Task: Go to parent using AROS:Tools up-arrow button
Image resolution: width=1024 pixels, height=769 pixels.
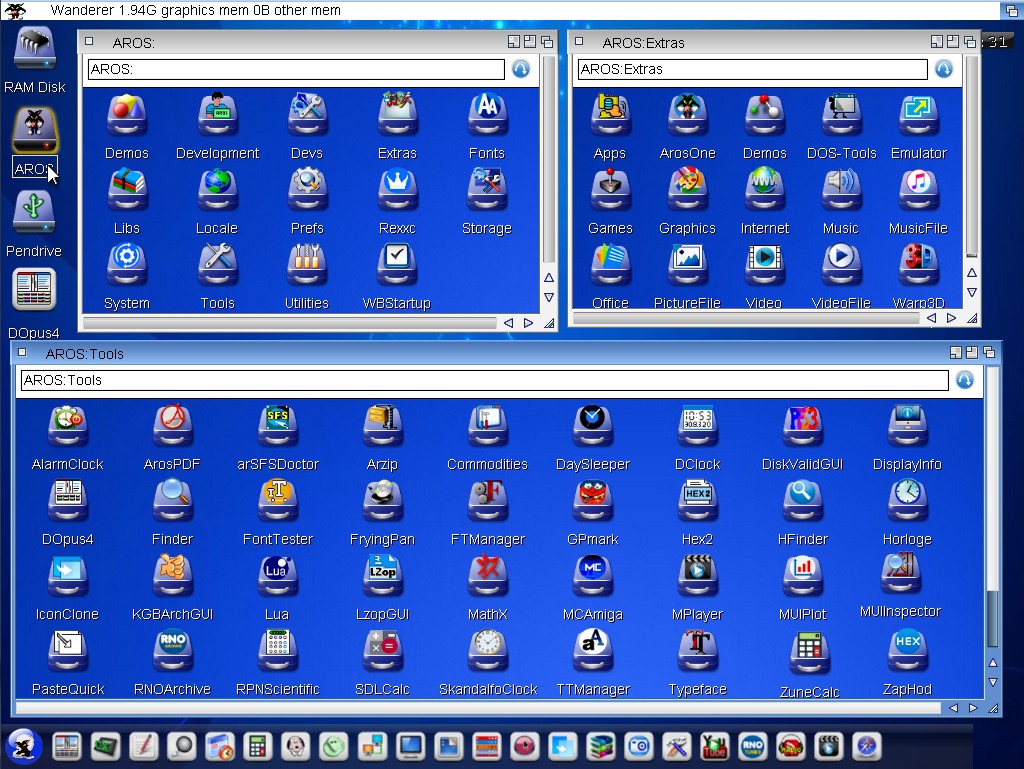Action: [964, 380]
